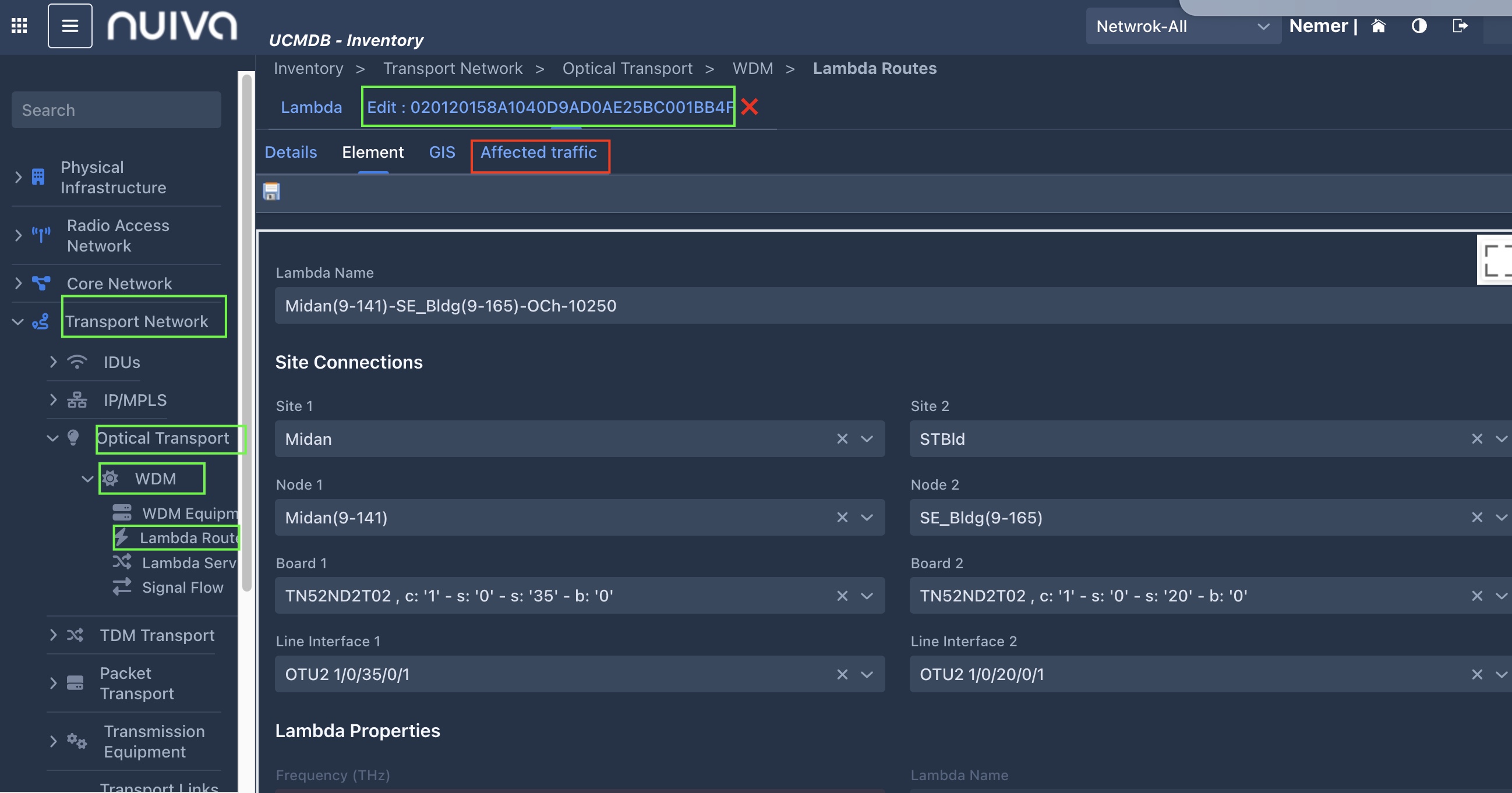Close the Edit tab with red X
Screen dimensions: 1512x793
tap(750, 107)
